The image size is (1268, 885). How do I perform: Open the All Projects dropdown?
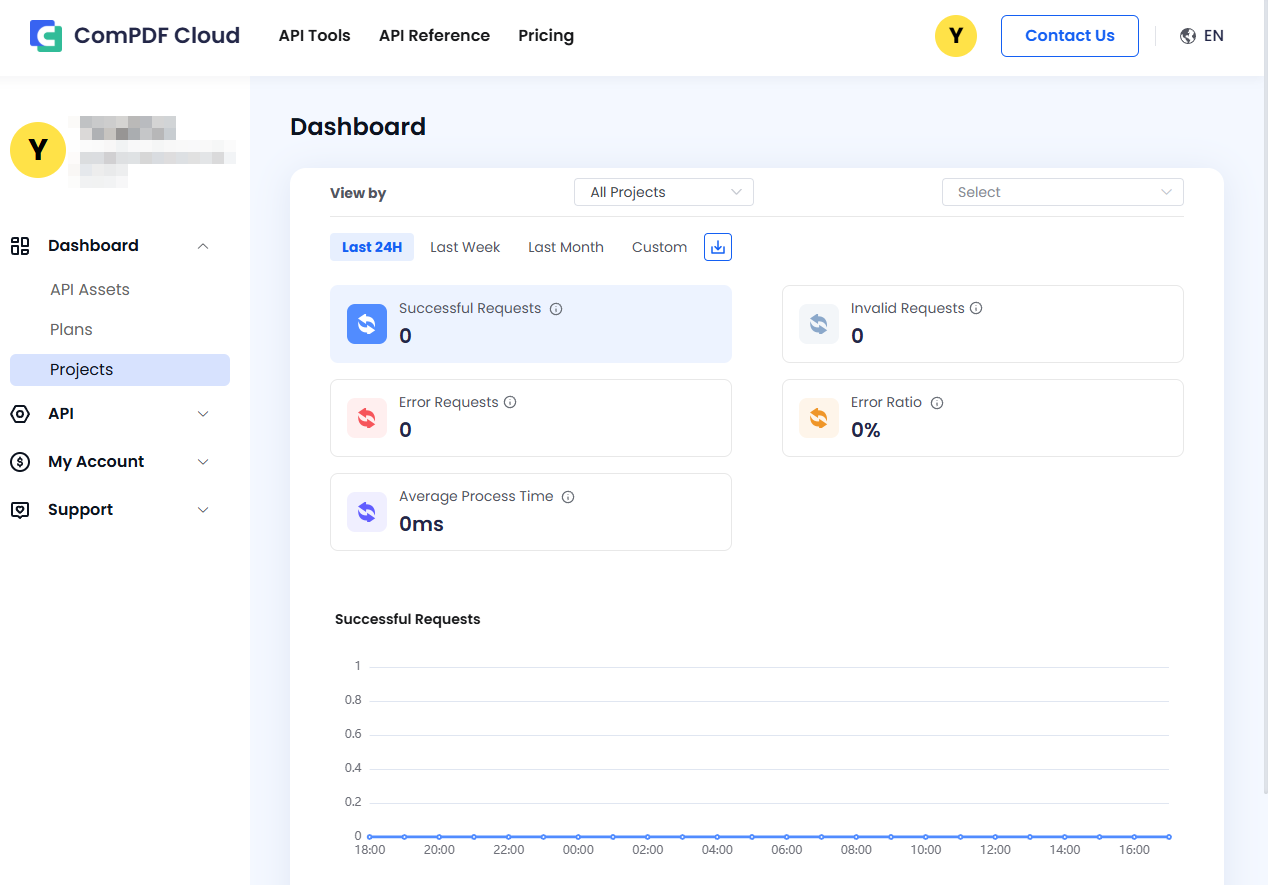coord(663,191)
